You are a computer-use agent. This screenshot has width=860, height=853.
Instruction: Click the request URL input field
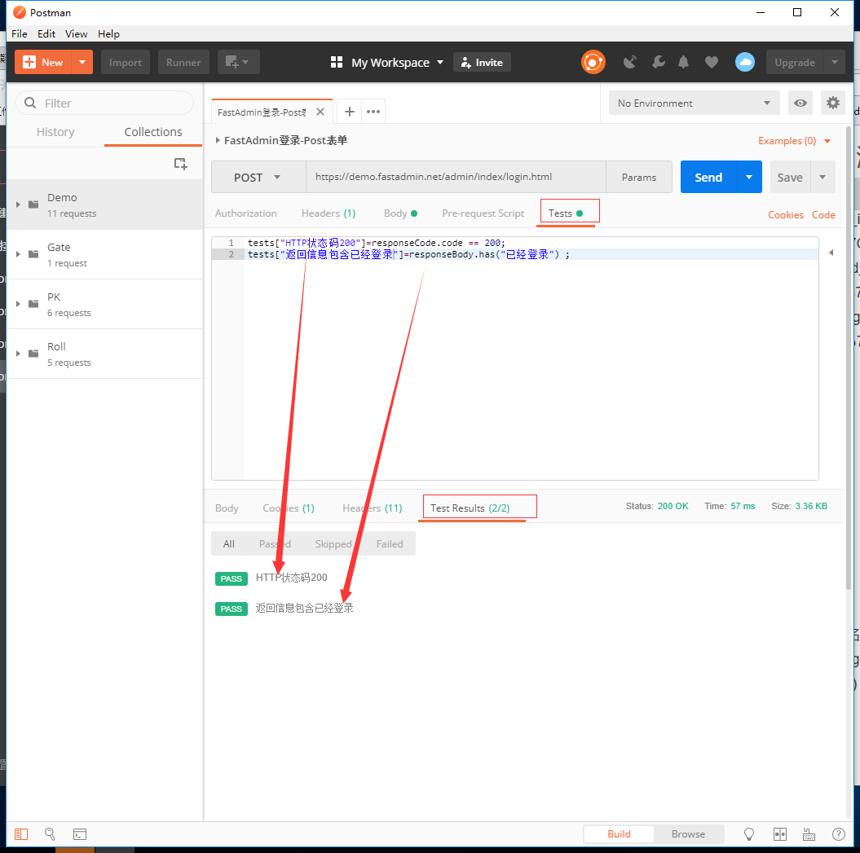click(455, 177)
